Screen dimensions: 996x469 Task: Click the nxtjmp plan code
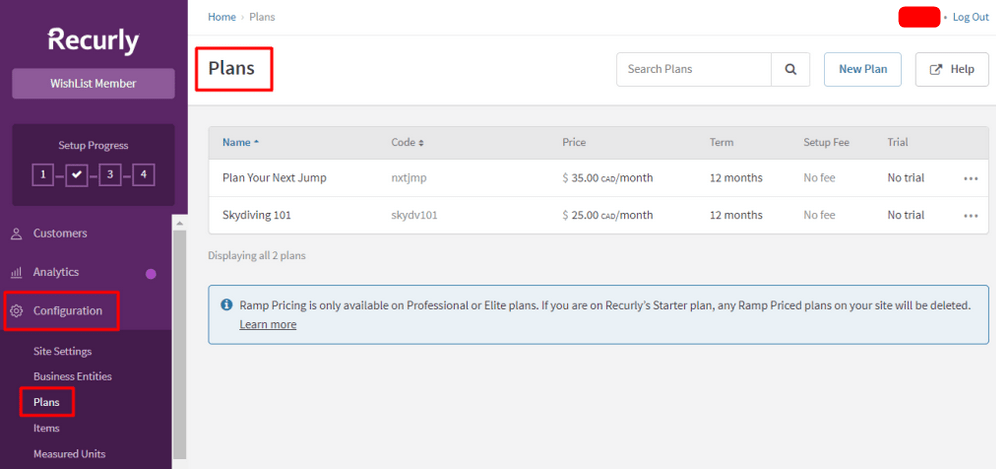pyautogui.click(x=408, y=178)
